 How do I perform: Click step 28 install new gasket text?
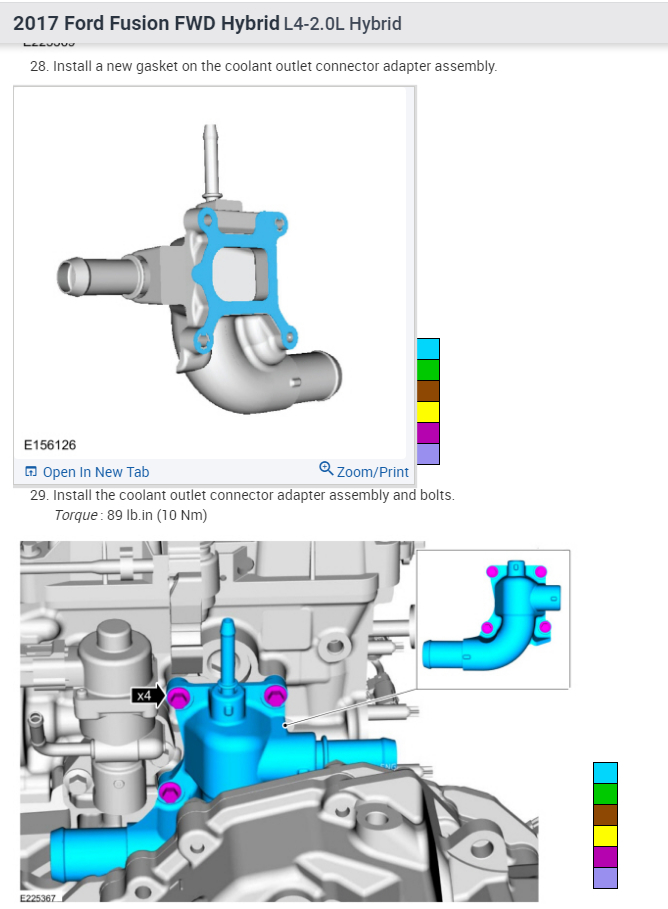point(263,66)
